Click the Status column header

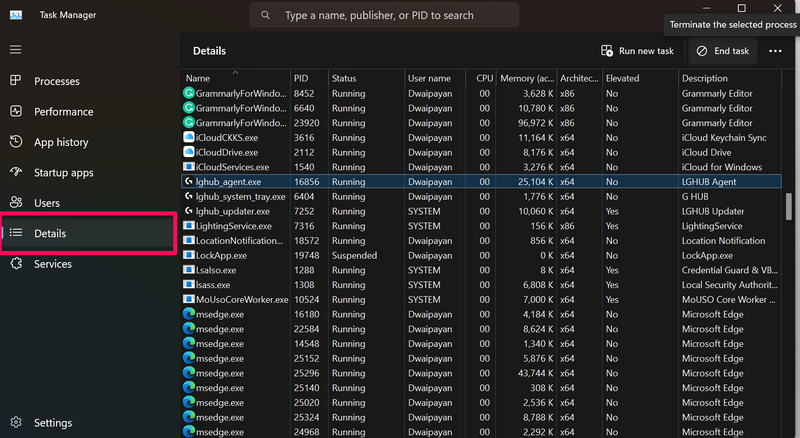point(344,78)
